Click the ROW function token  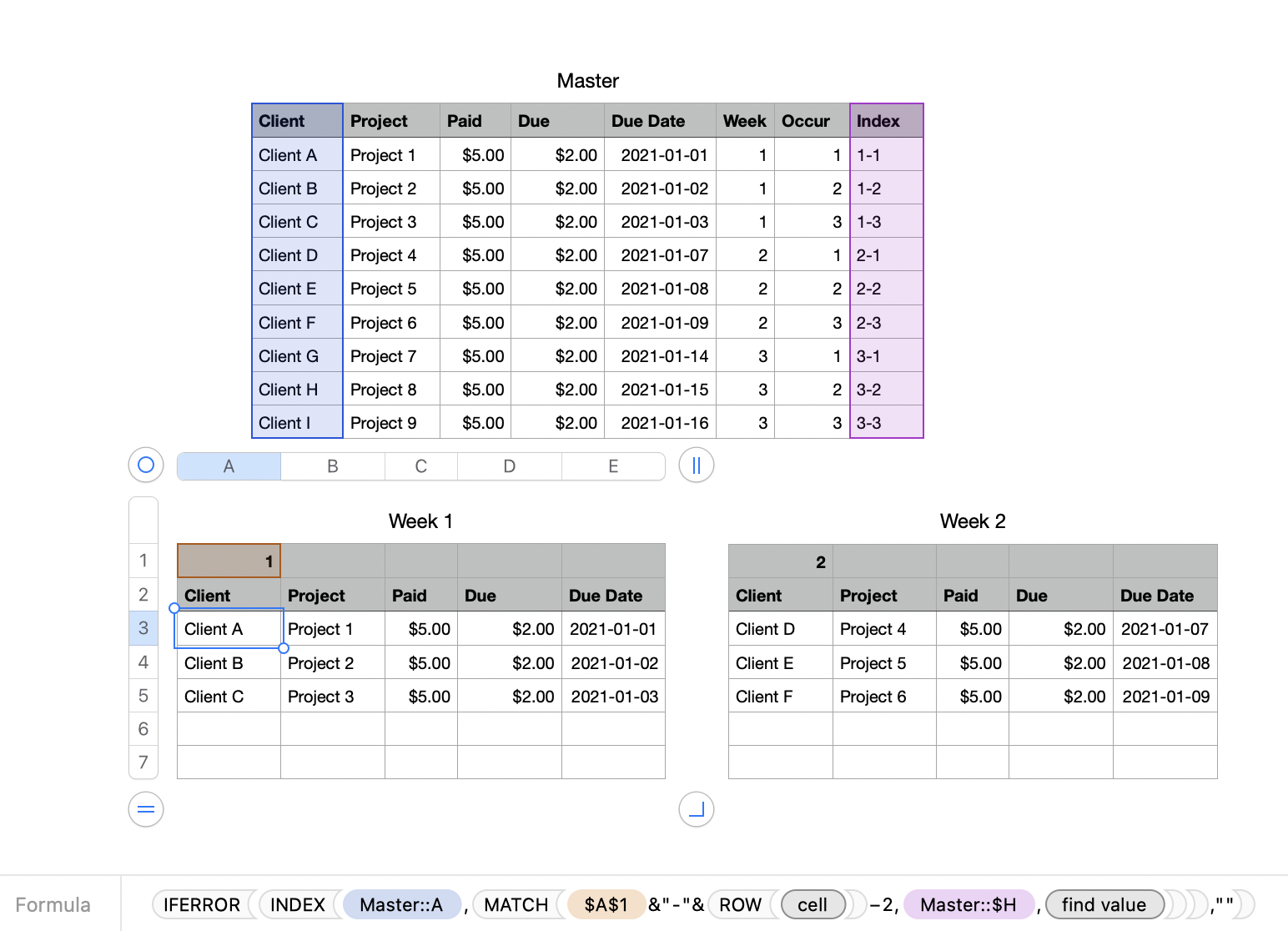[x=739, y=904]
